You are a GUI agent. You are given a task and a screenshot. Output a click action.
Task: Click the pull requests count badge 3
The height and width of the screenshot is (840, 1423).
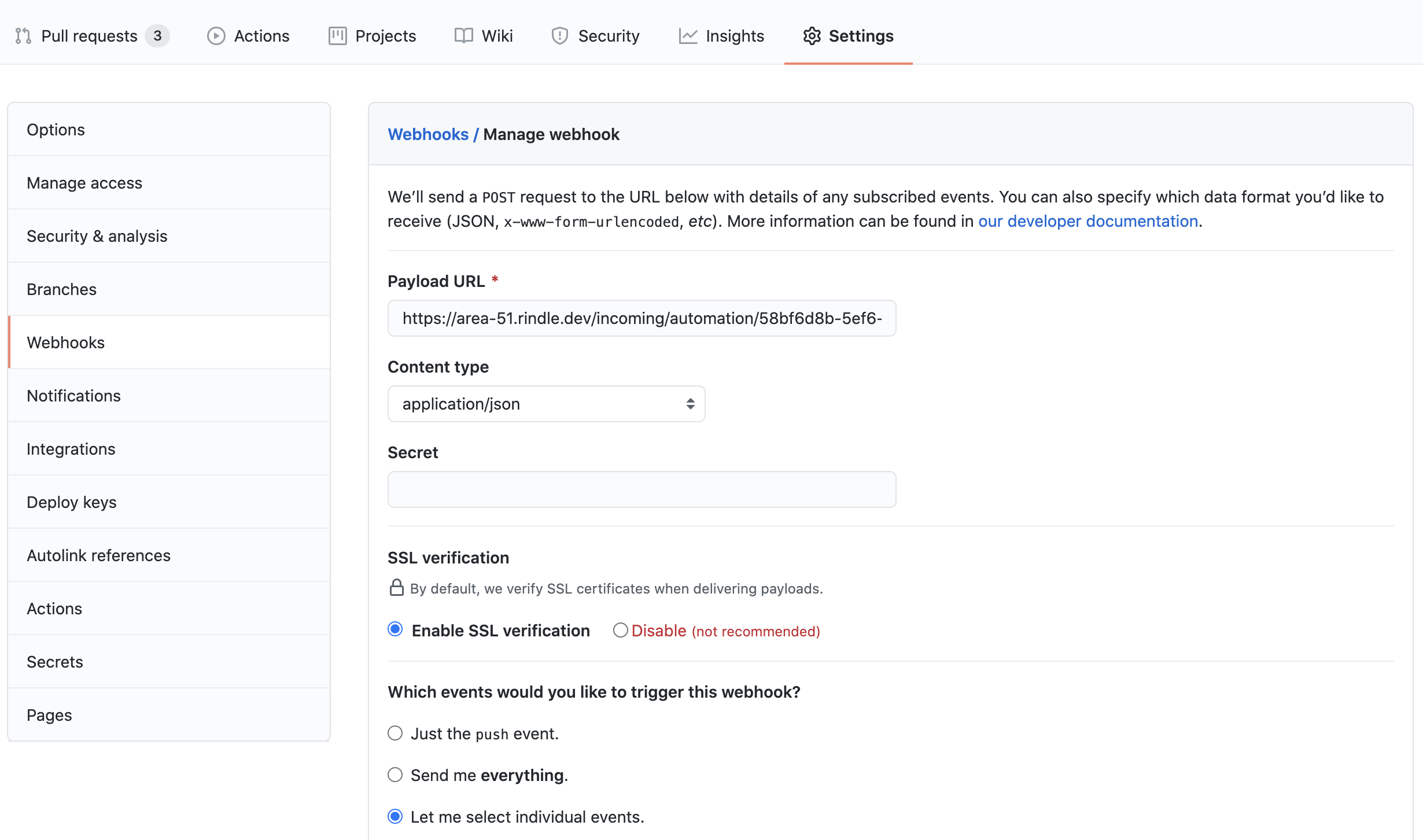pyautogui.click(x=157, y=36)
